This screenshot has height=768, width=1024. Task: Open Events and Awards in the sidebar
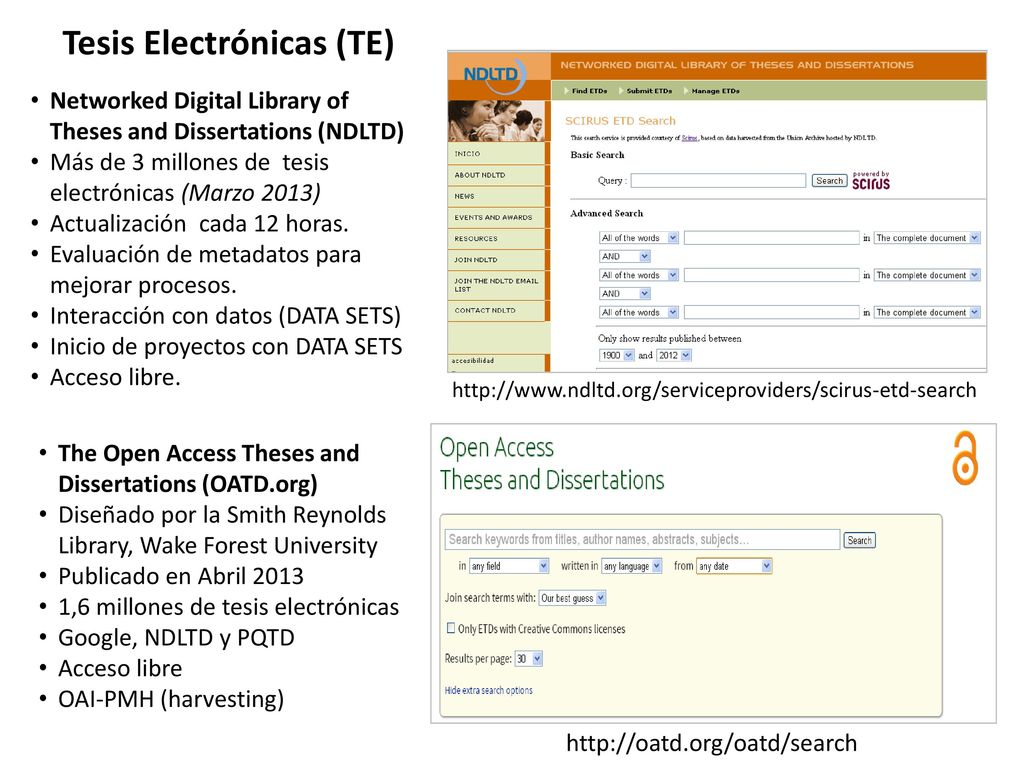click(493, 217)
